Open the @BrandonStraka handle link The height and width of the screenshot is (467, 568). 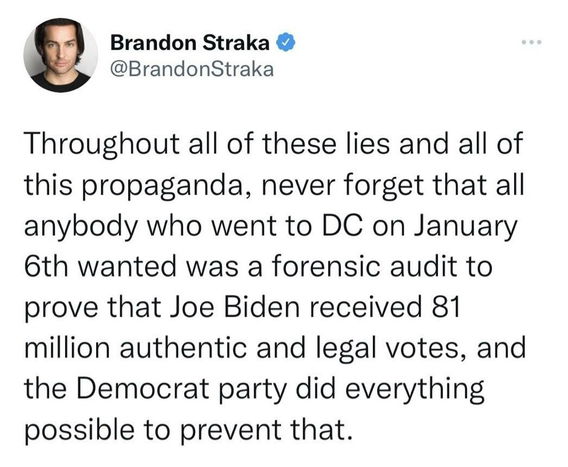point(192,69)
